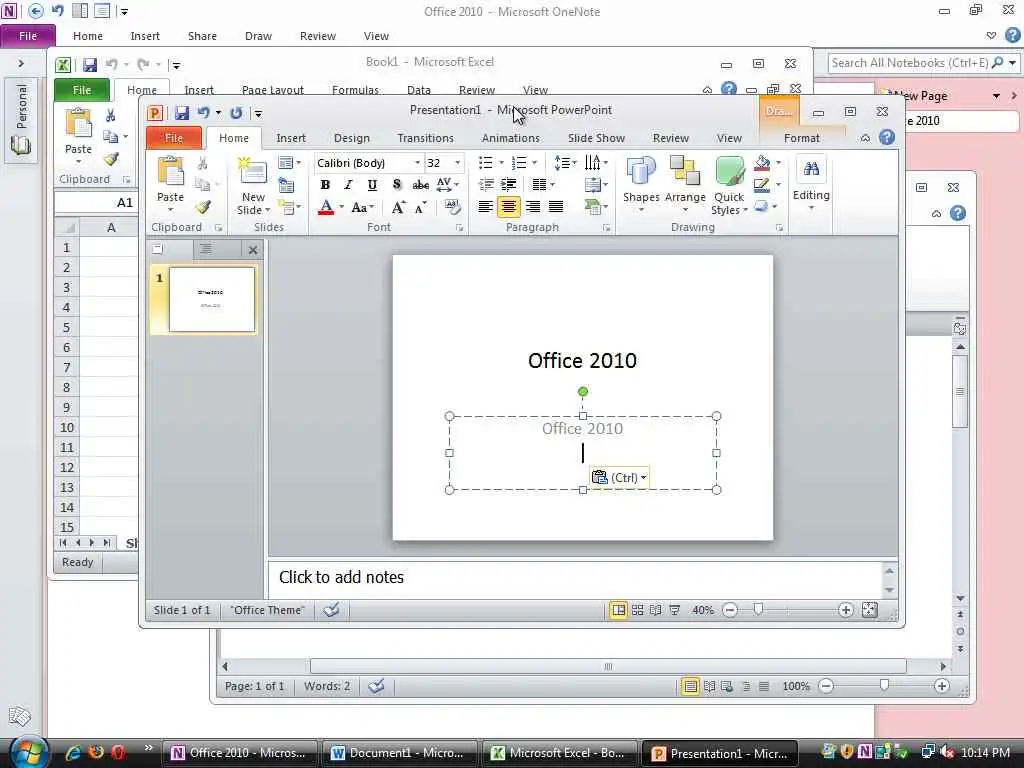The width and height of the screenshot is (1024, 768).
Task: Expand Font dialog launcher in PowerPoint
Action: (459, 228)
